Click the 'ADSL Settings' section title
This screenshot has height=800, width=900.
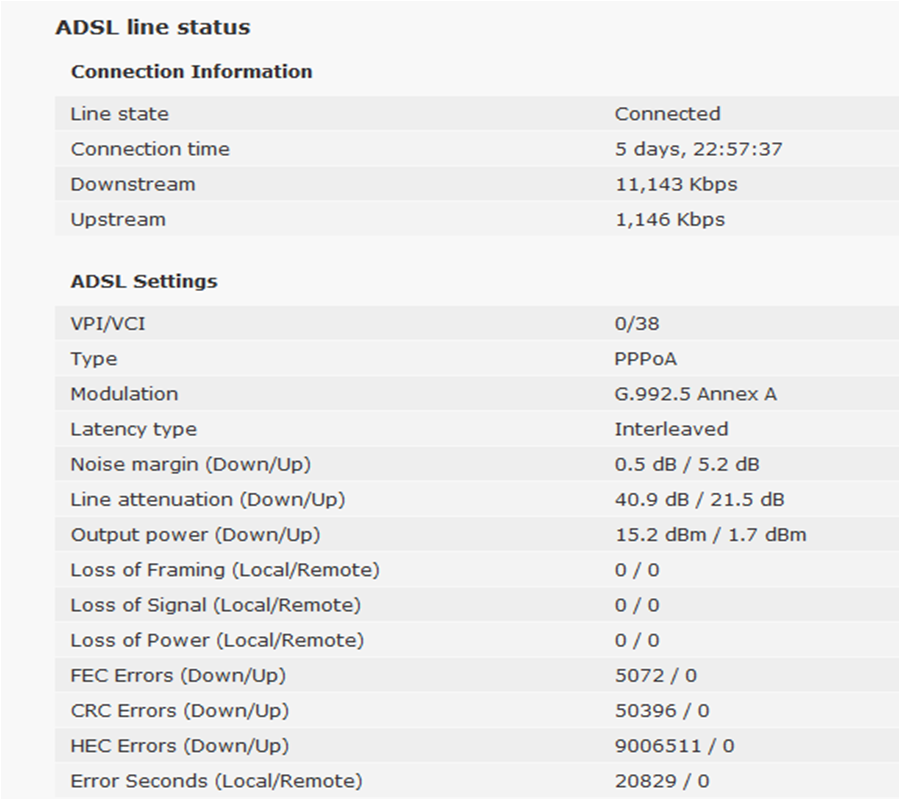144,281
